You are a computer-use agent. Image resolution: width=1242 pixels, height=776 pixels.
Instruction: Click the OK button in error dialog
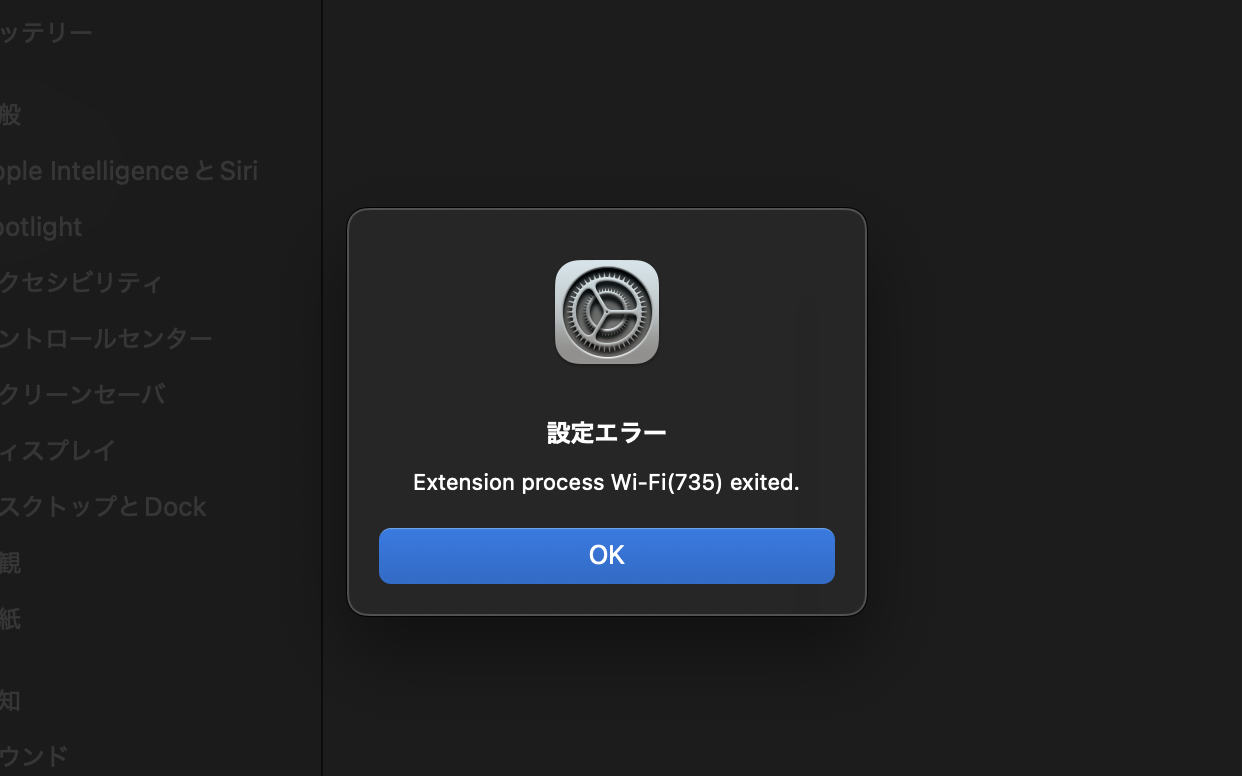(x=606, y=555)
